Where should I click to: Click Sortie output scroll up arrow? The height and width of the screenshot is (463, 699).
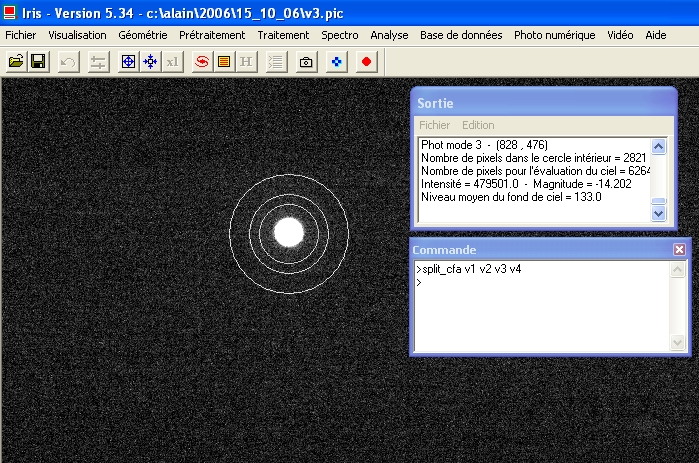pos(658,146)
